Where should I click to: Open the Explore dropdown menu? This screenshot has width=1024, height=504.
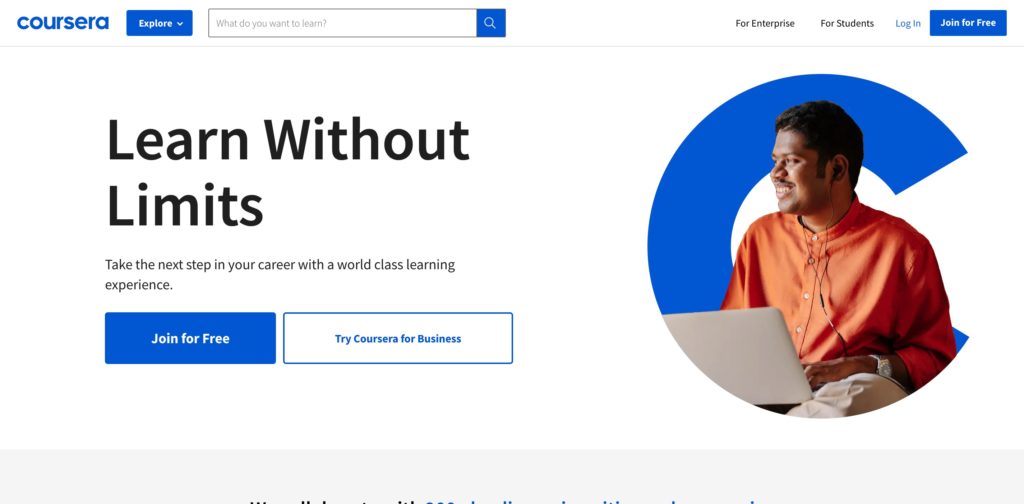159,23
